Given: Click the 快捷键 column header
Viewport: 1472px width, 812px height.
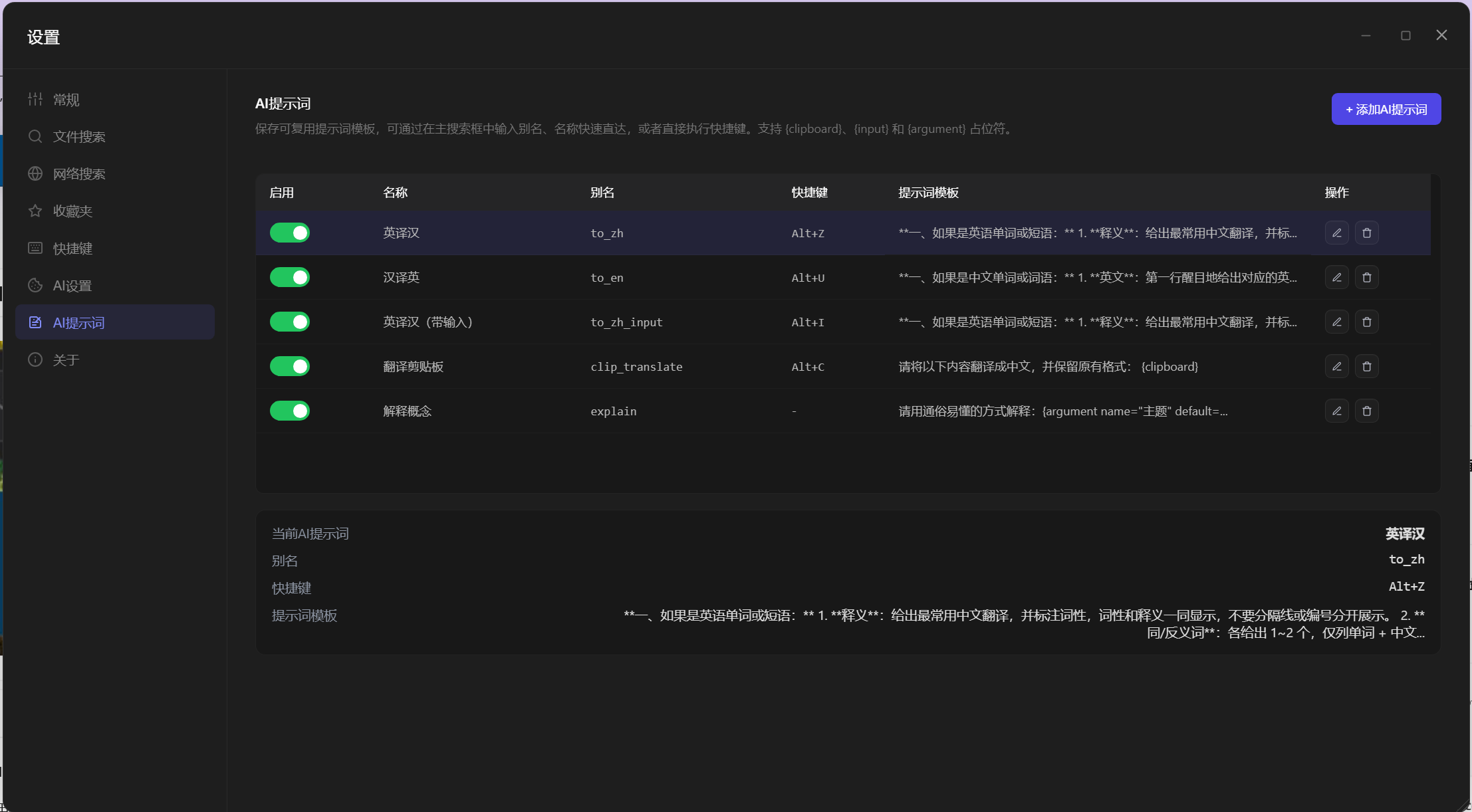Looking at the screenshot, I should click(810, 193).
